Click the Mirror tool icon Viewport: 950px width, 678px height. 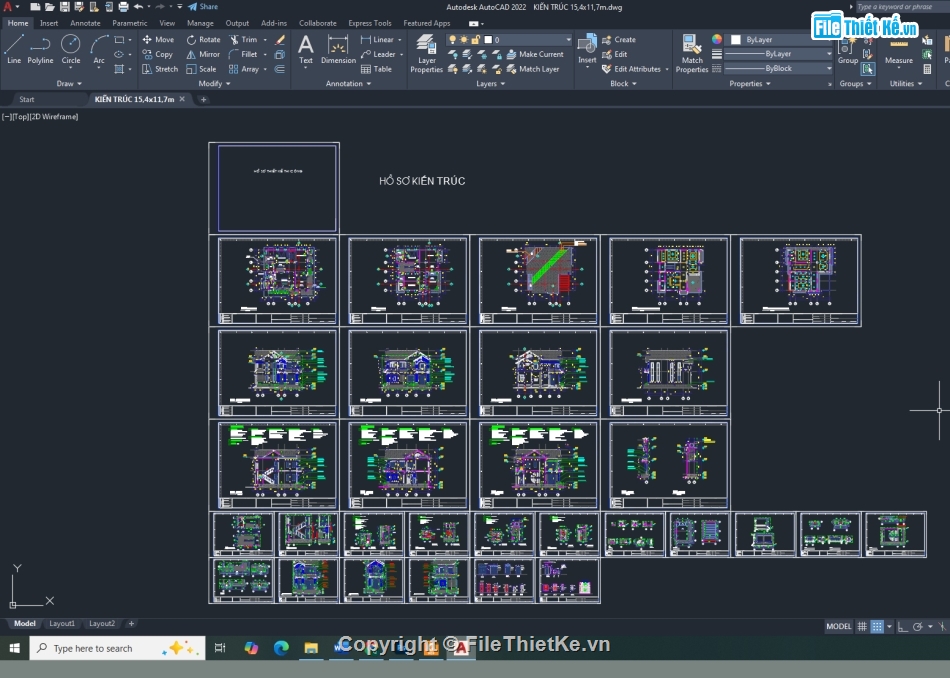(191, 55)
